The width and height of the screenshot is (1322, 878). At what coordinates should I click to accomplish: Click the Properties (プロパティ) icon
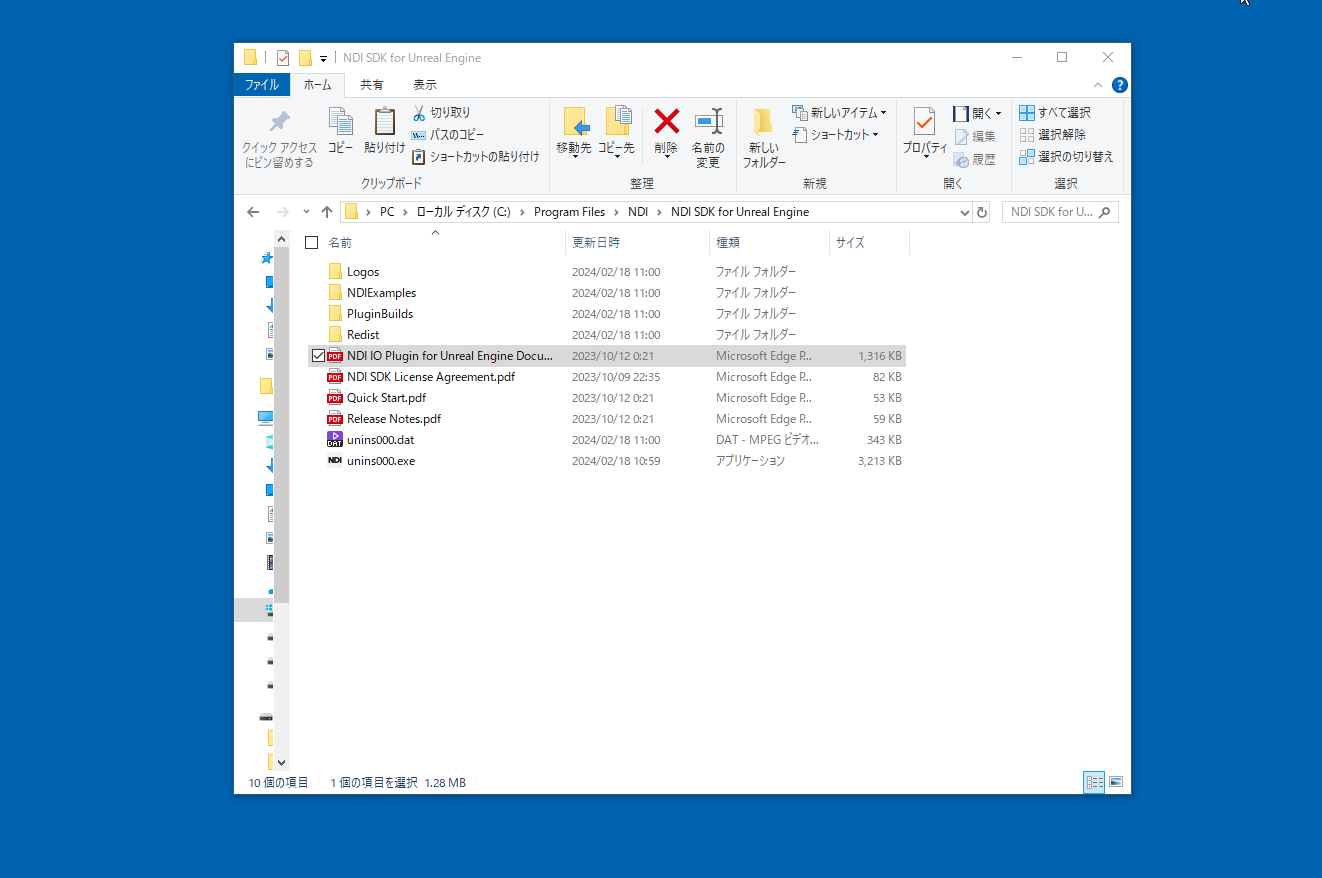[924, 123]
